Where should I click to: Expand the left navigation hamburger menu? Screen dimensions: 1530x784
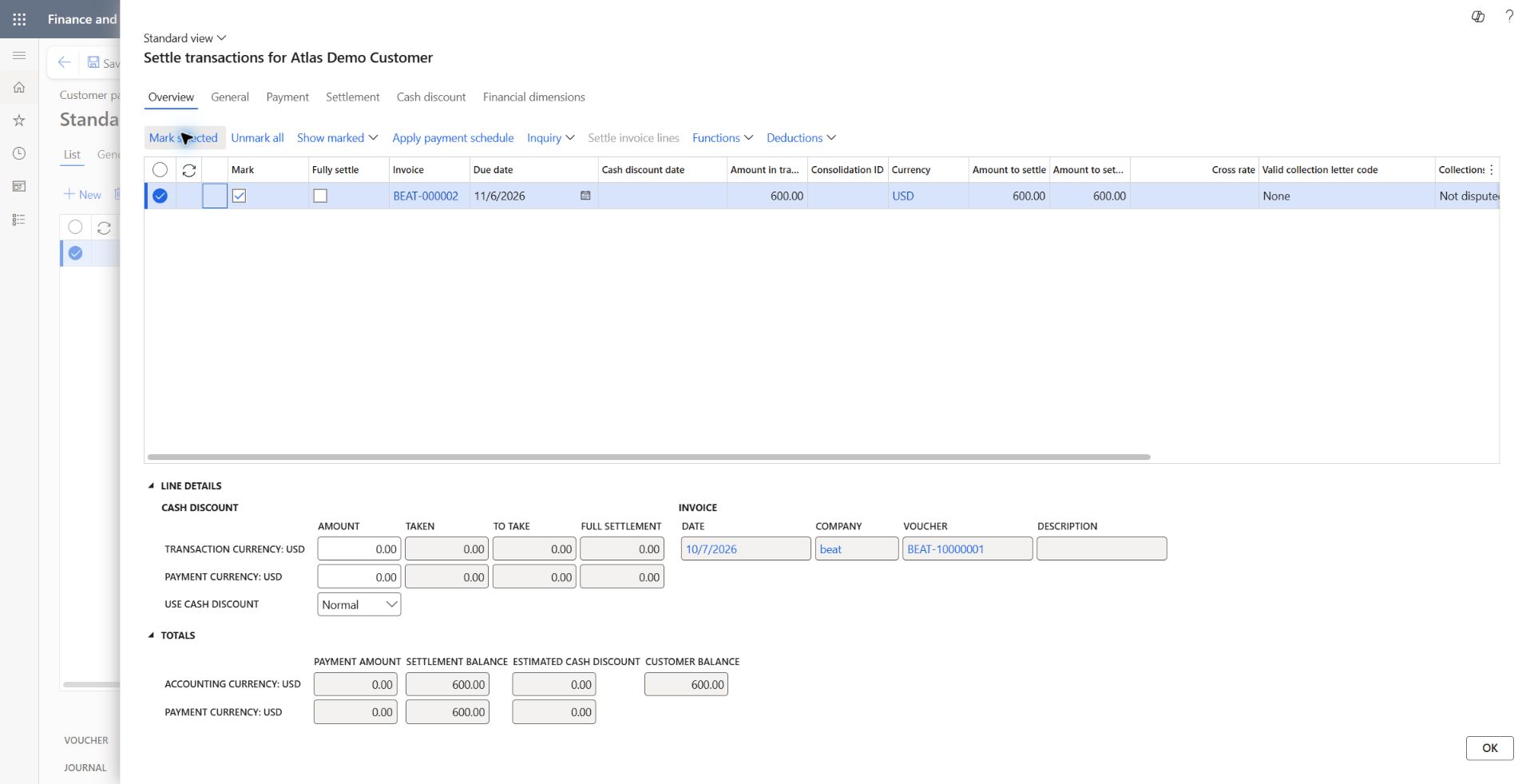click(x=19, y=55)
